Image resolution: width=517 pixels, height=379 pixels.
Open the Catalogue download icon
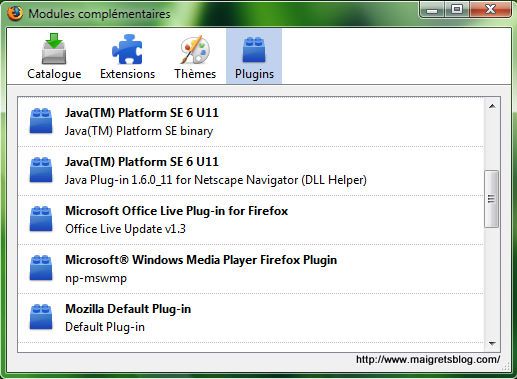tap(54, 49)
